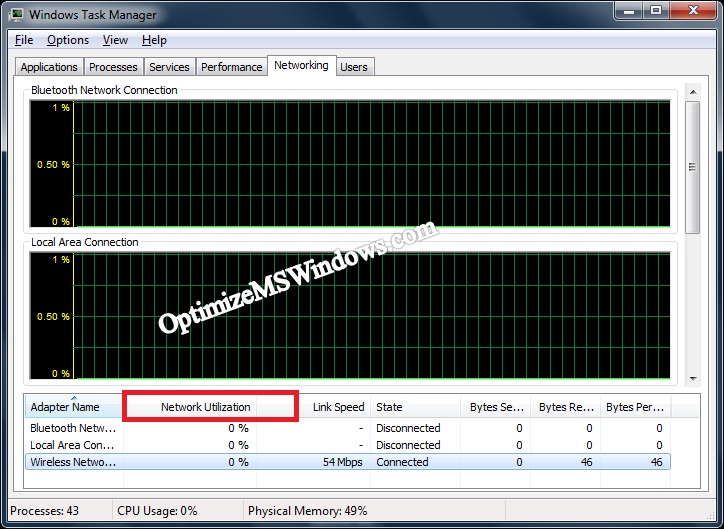Close the Windows Task Manager window
This screenshot has height=529, width=724.
(x=693, y=10)
